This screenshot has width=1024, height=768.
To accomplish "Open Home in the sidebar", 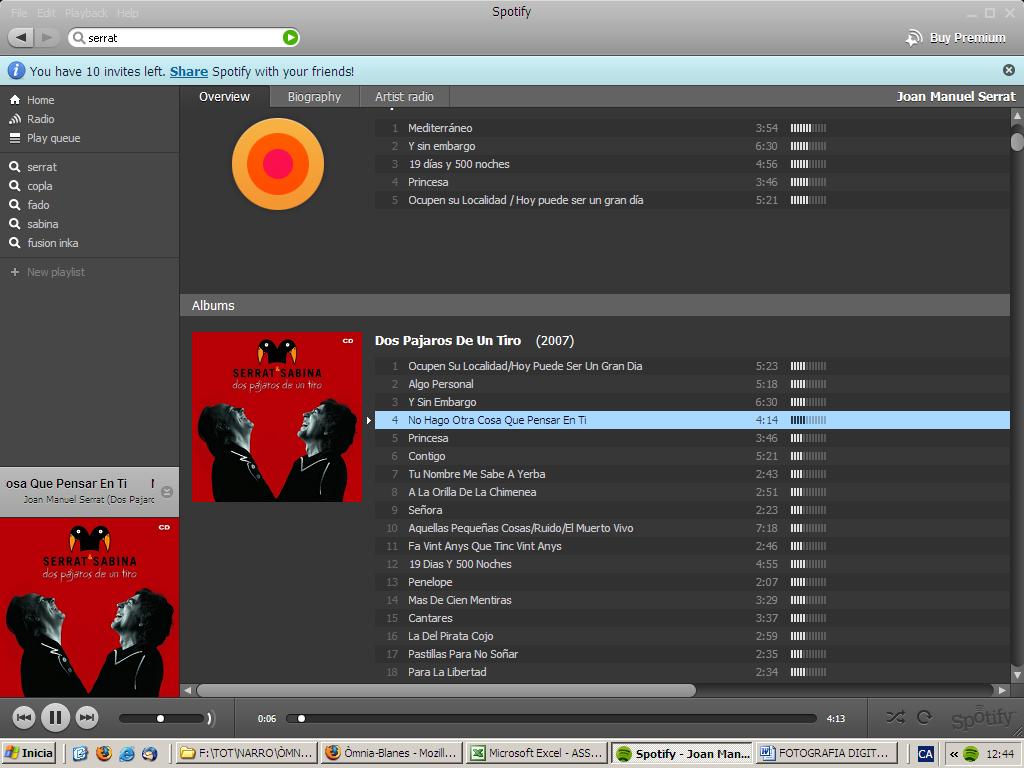I will 40,100.
